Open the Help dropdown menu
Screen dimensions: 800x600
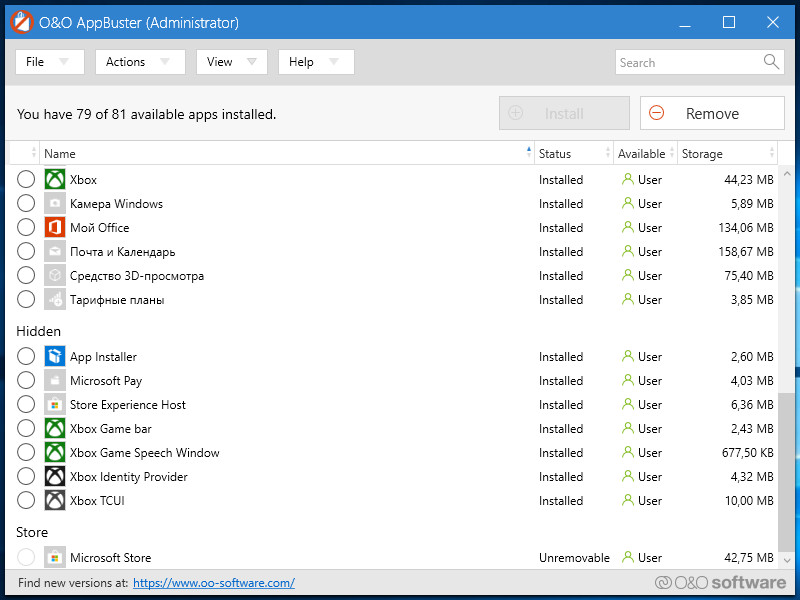pos(316,62)
